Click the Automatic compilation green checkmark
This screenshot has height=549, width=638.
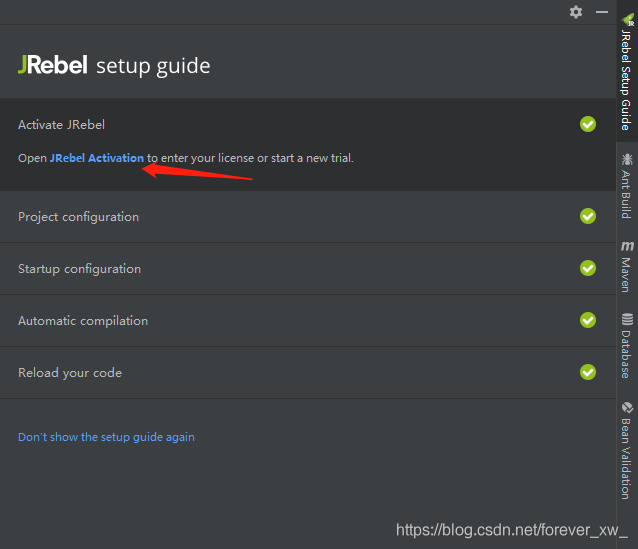[x=588, y=320]
